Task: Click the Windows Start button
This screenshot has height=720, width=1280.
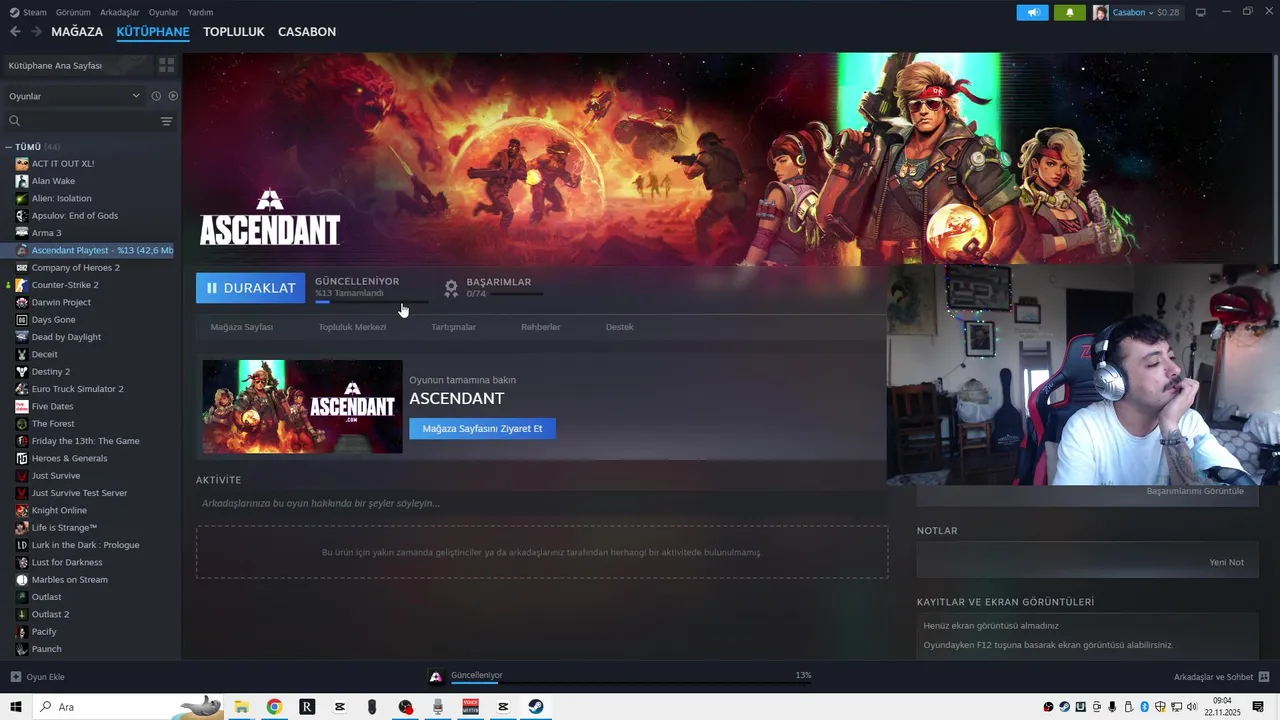Action: 16,707
